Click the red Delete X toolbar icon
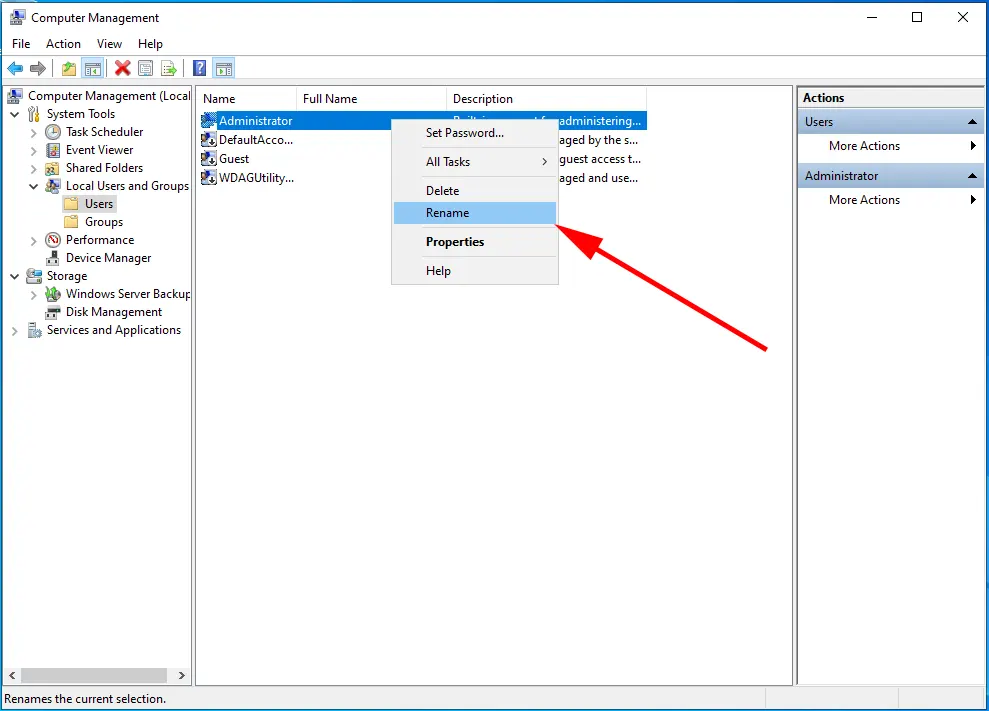Viewport: 989px width, 711px height. tap(122, 68)
